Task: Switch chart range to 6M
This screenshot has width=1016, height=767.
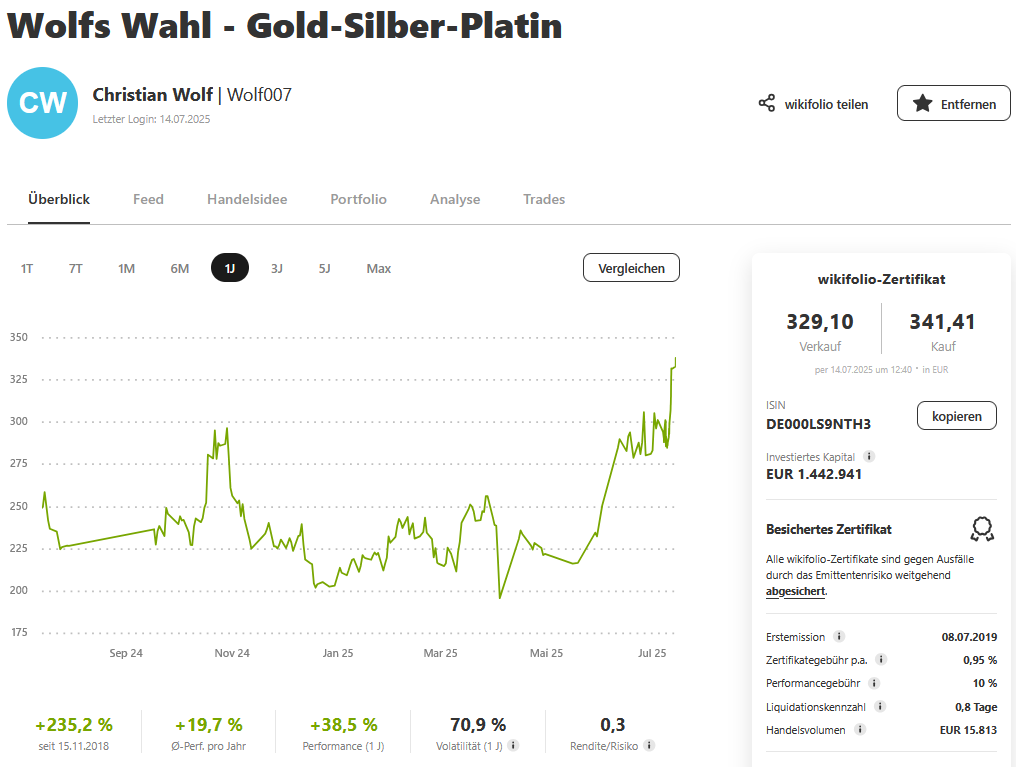Action: point(180,268)
